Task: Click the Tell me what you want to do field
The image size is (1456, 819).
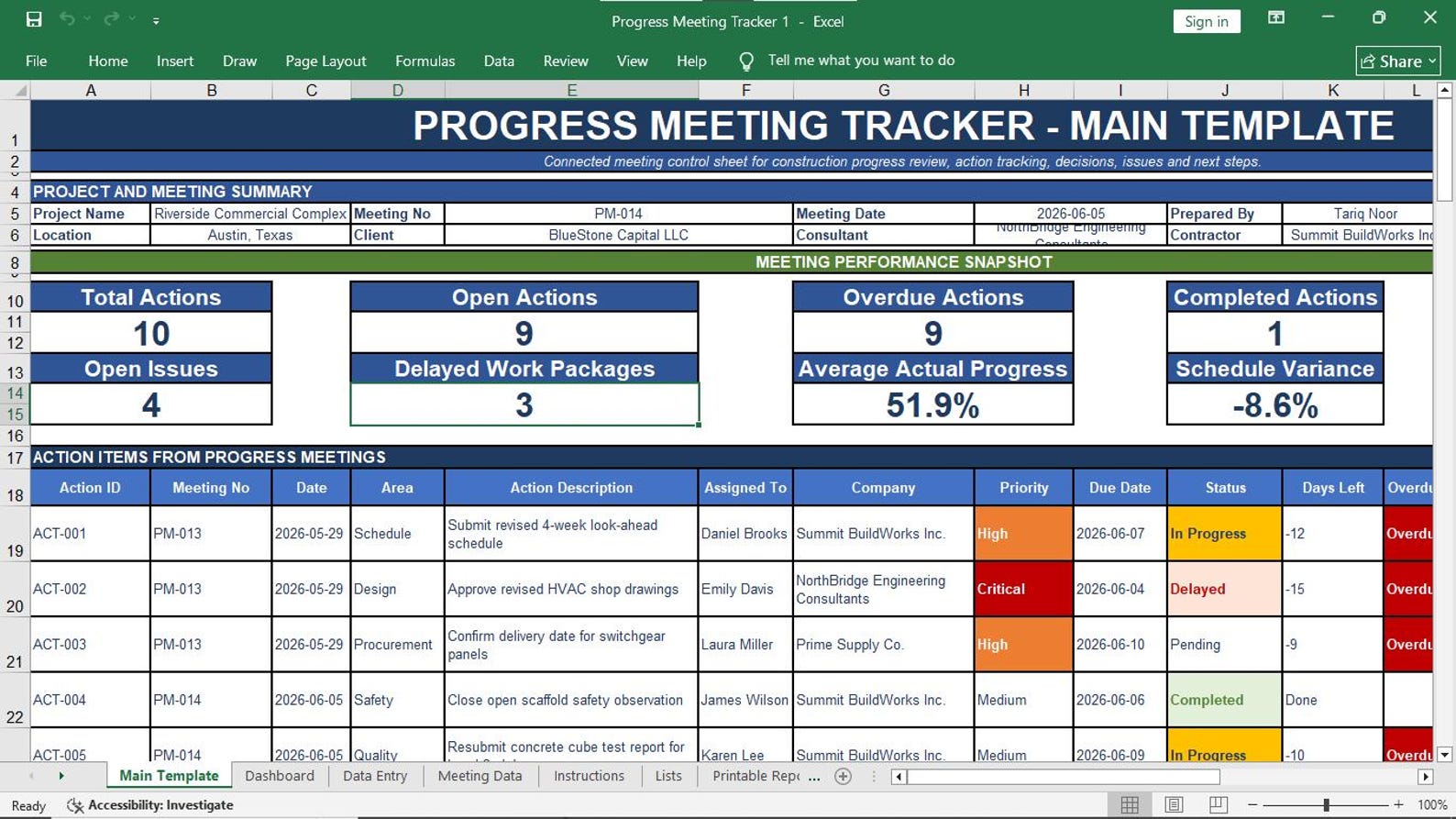Action: pos(861,61)
